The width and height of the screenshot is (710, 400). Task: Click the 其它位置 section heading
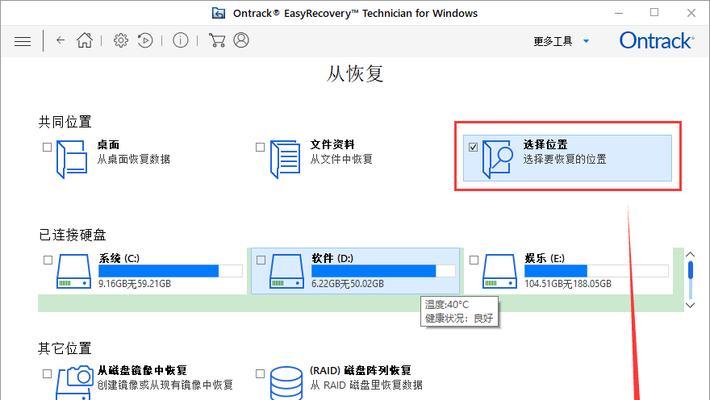point(65,348)
